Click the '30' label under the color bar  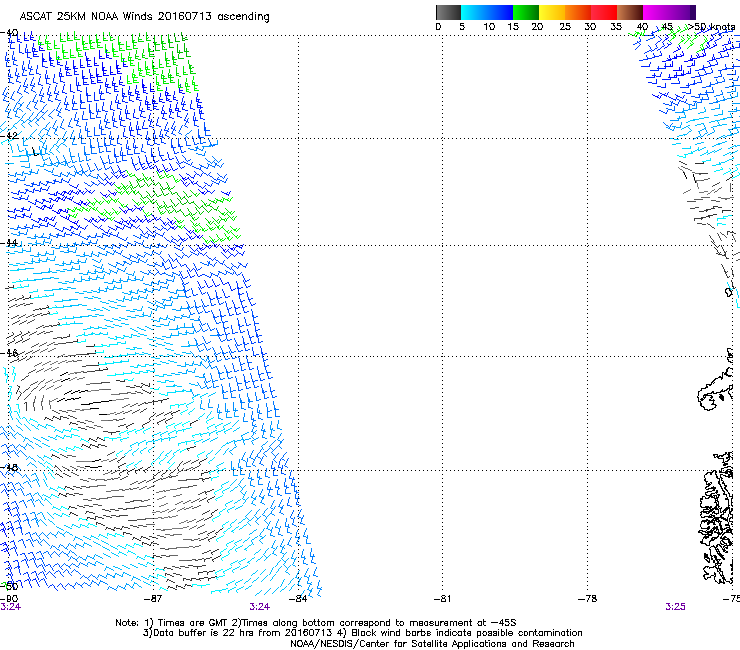coord(590,27)
